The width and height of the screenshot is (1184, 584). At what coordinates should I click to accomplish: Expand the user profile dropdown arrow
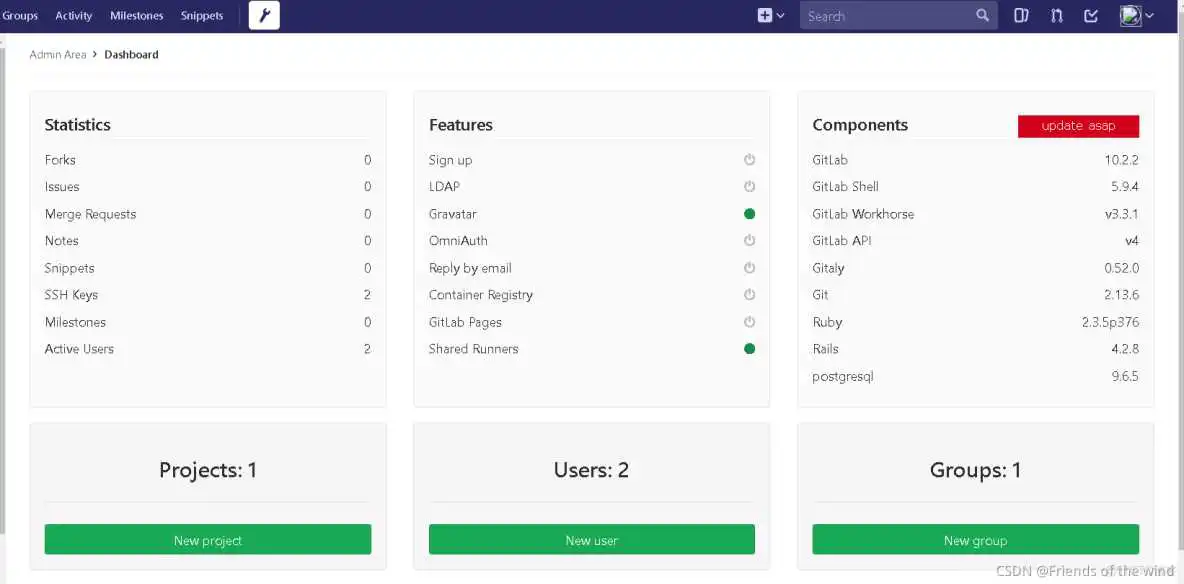(x=1149, y=16)
